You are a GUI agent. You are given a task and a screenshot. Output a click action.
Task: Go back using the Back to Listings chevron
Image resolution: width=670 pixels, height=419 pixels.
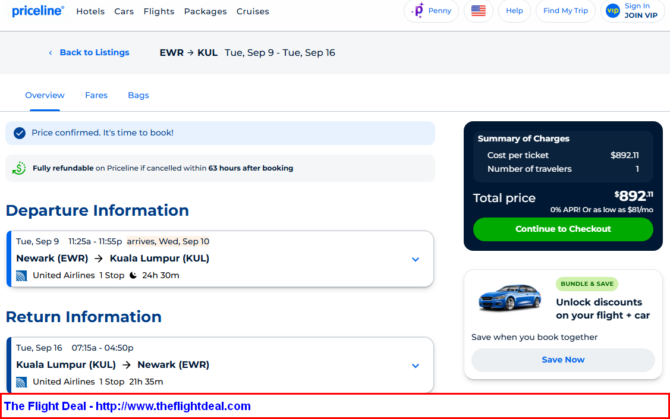click(50, 53)
